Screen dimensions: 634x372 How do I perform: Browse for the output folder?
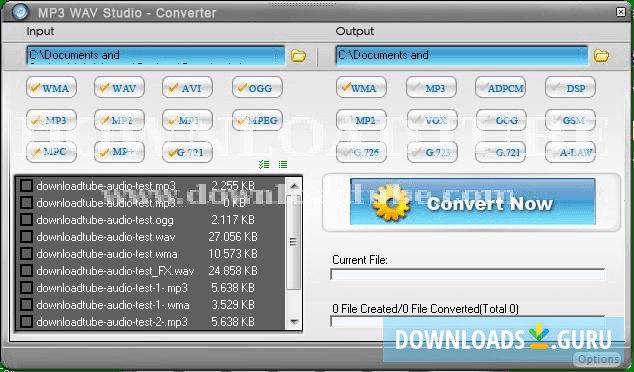point(601,55)
